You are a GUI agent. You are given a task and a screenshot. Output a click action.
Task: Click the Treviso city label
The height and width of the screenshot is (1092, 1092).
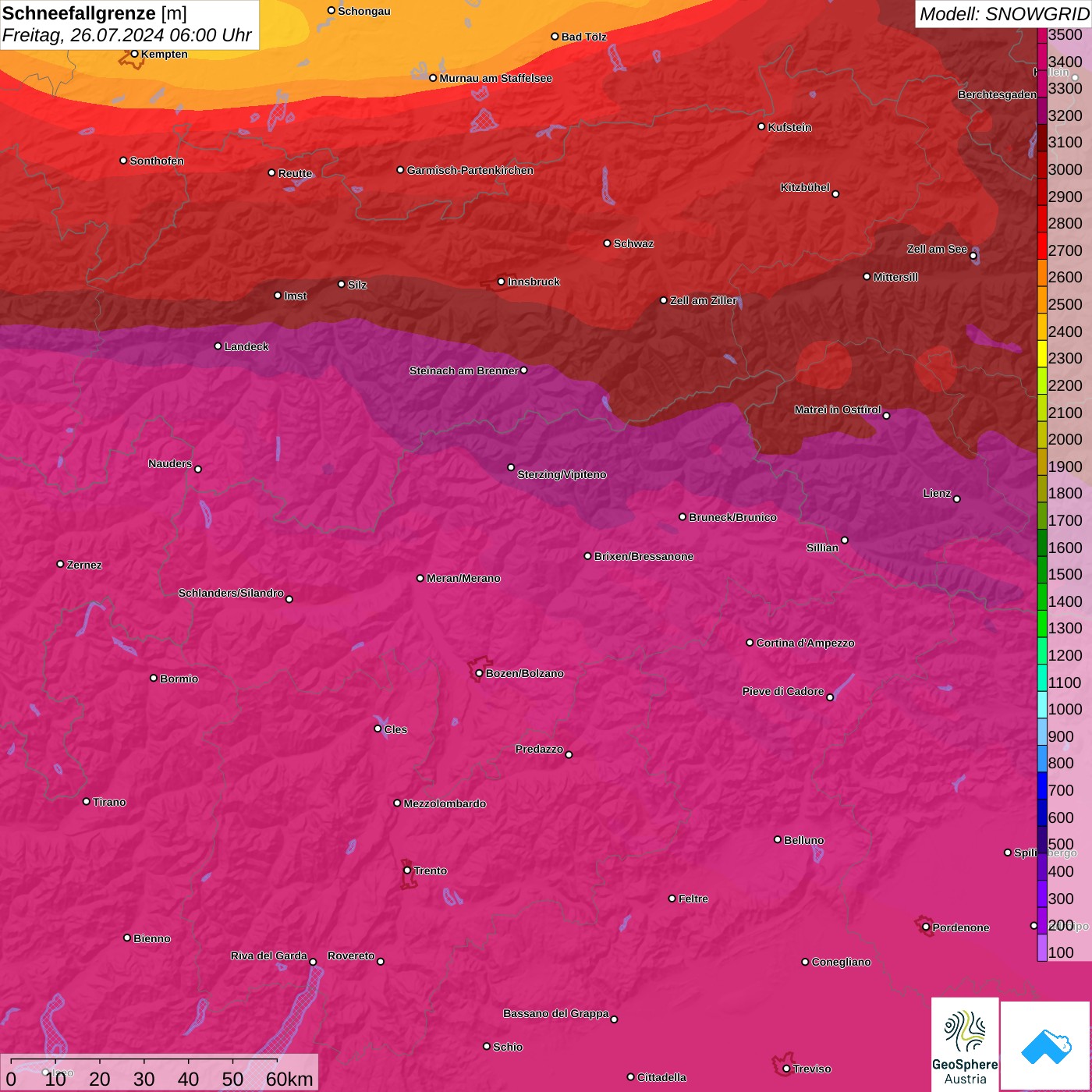(812, 1069)
